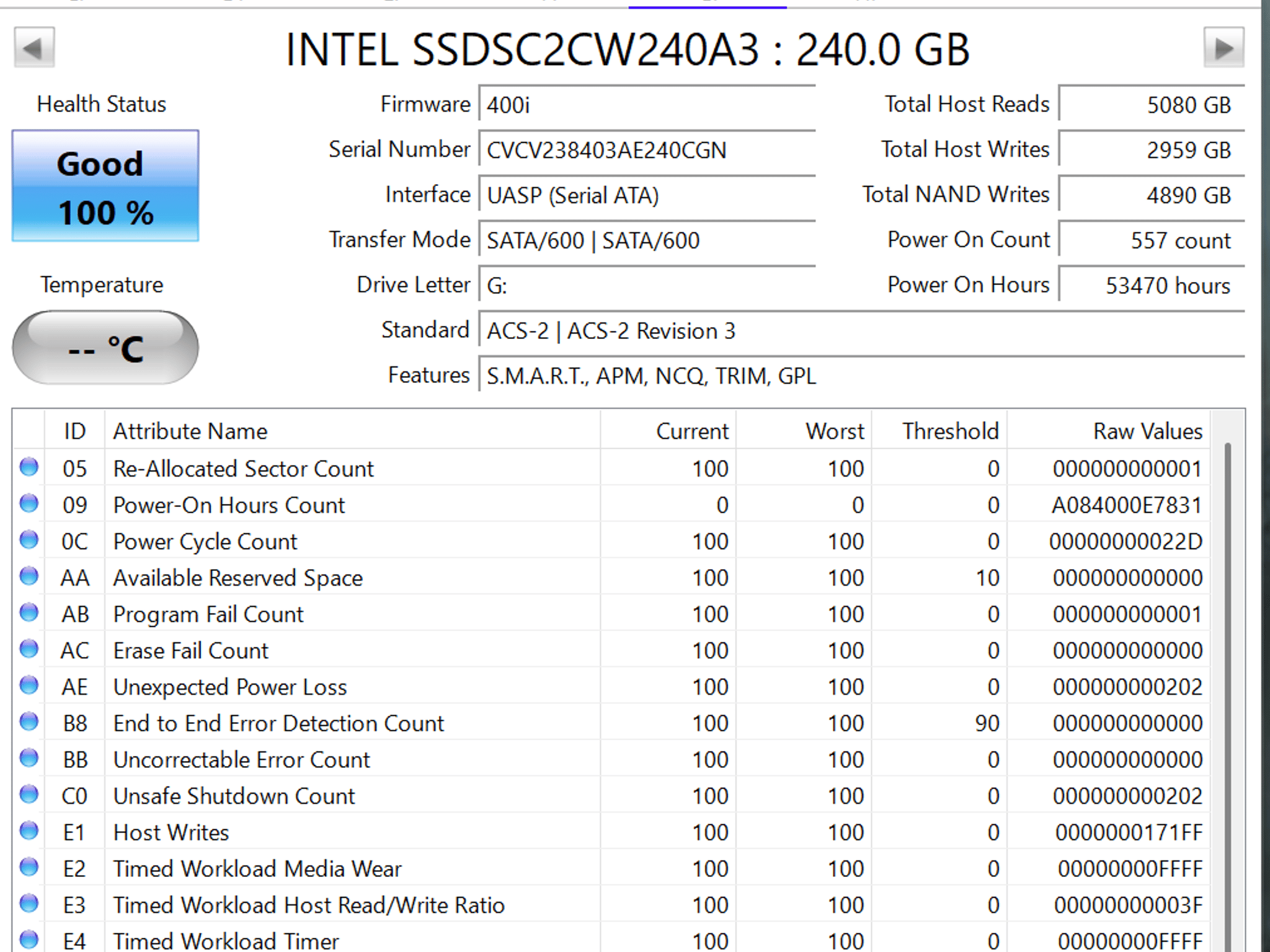
Task: Click status dot for Unexpected Power Loss
Action: [29, 685]
